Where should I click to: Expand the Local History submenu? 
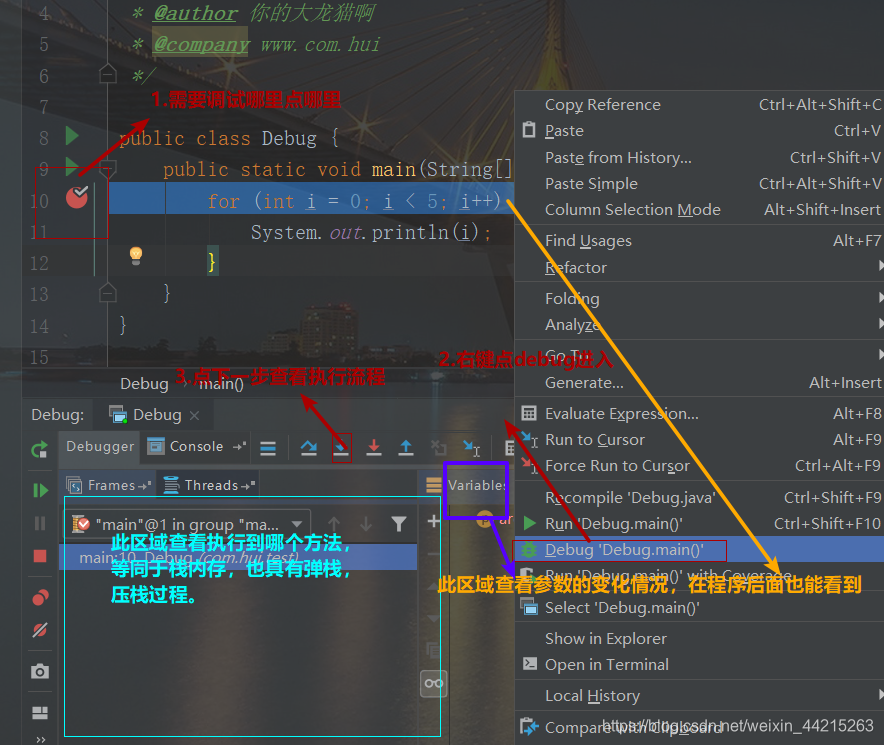699,696
